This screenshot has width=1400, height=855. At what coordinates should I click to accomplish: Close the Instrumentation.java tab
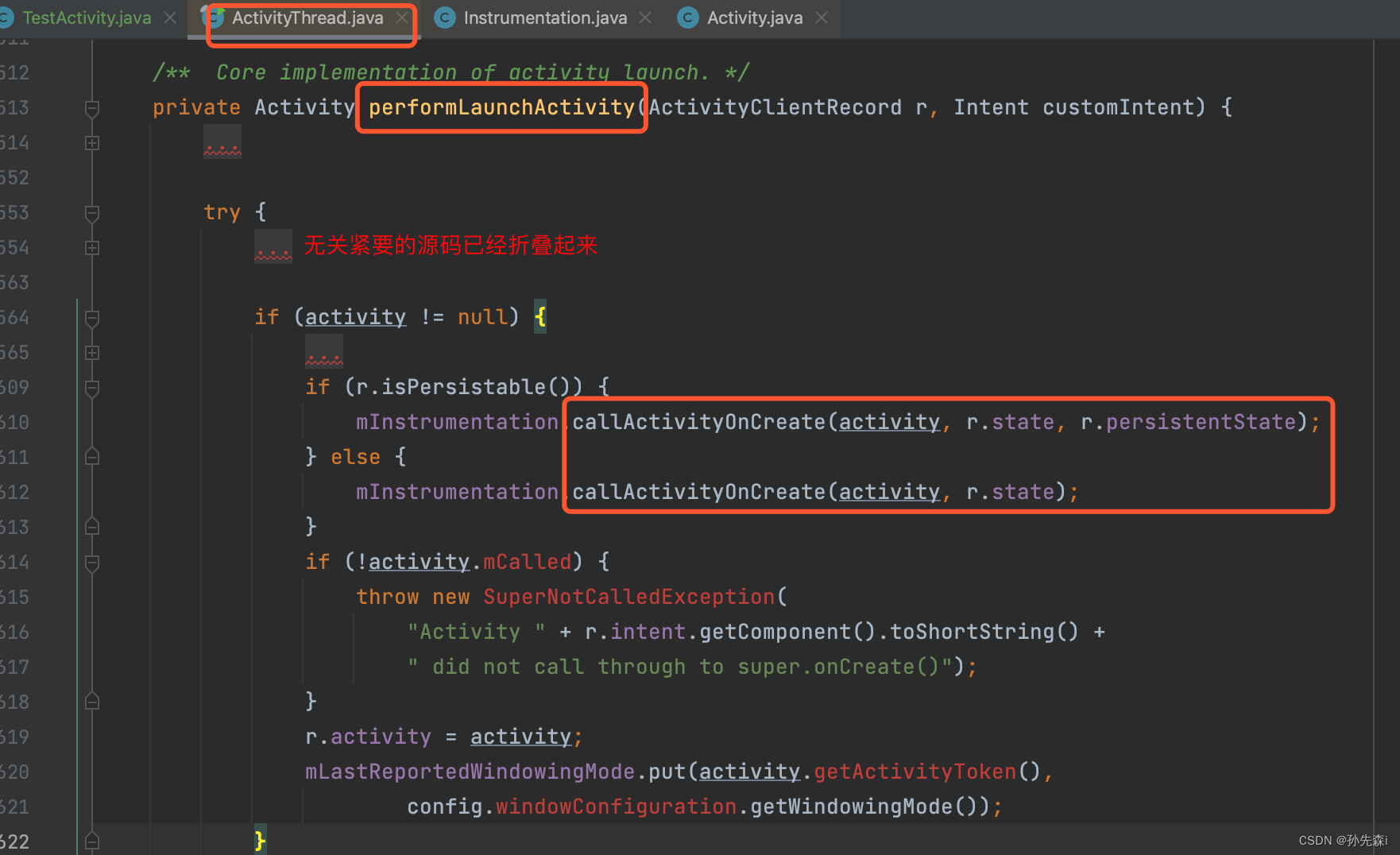point(645,17)
